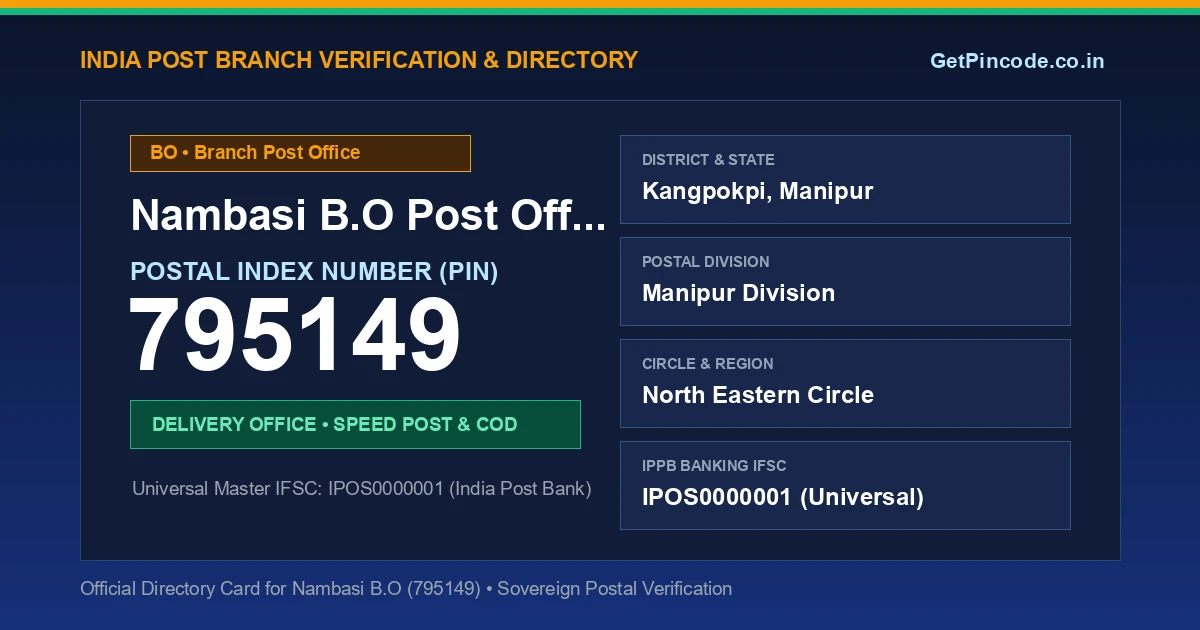Open the District & State info card
1200x630 pixels.
pyautogui.click(x=845, y=179)
